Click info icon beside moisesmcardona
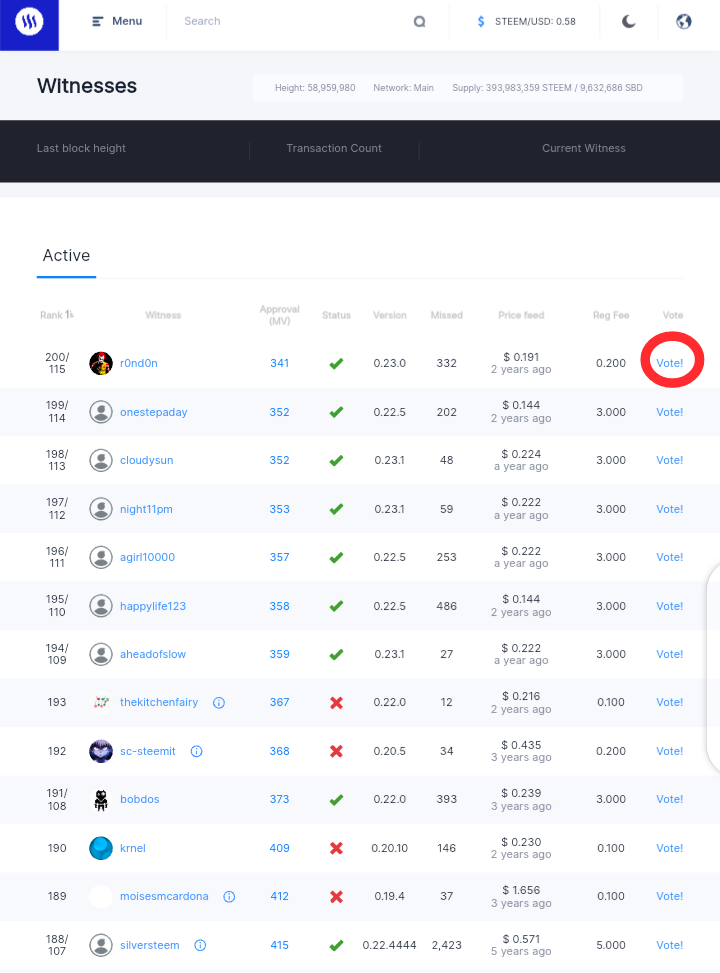The image size is (720, 973). [x=229, y=897]
